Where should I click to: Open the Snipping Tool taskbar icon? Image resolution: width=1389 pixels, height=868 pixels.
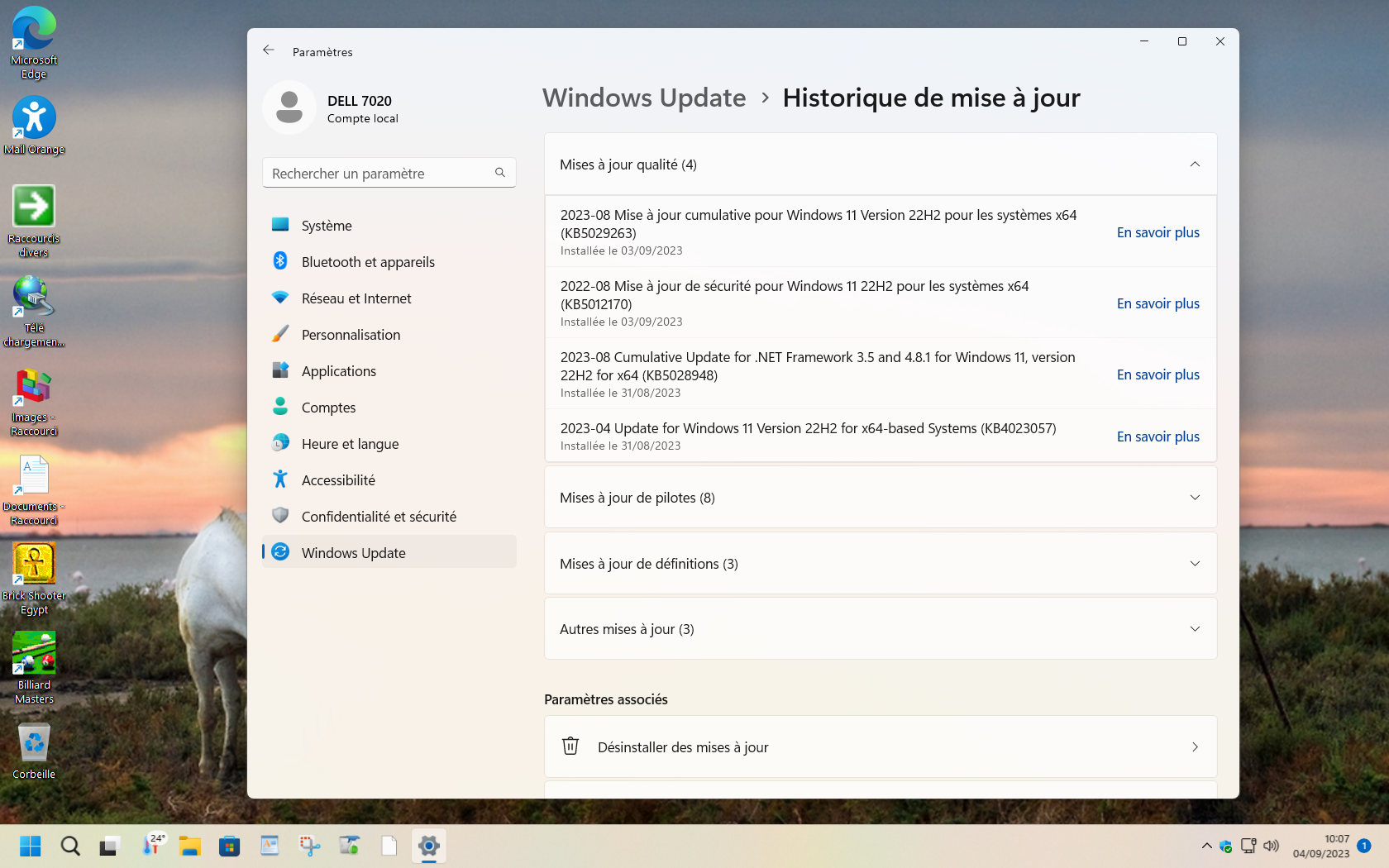coord(309,846)
